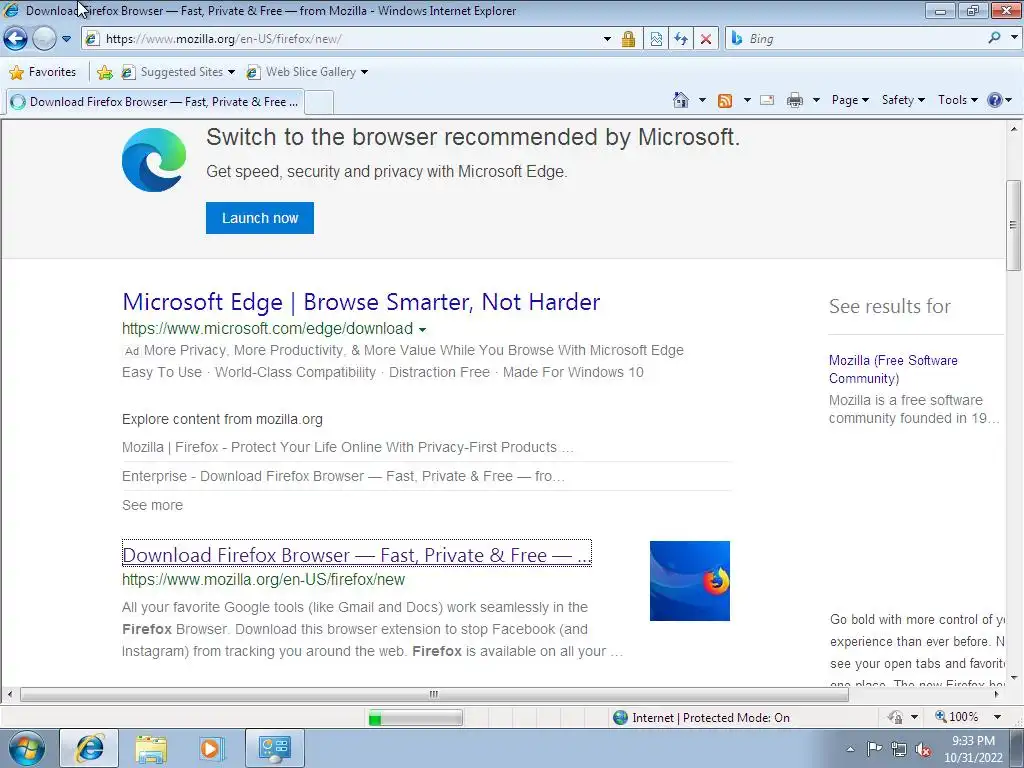Click the Action Center flag icon
This screenshot has height=768, width=1024.
pos(874,748)
